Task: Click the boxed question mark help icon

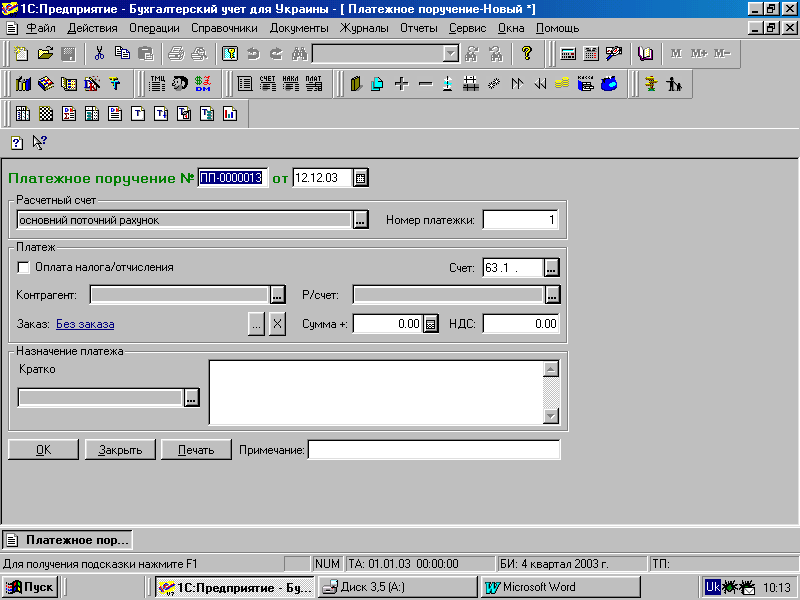Action: [x=17, y=142]
